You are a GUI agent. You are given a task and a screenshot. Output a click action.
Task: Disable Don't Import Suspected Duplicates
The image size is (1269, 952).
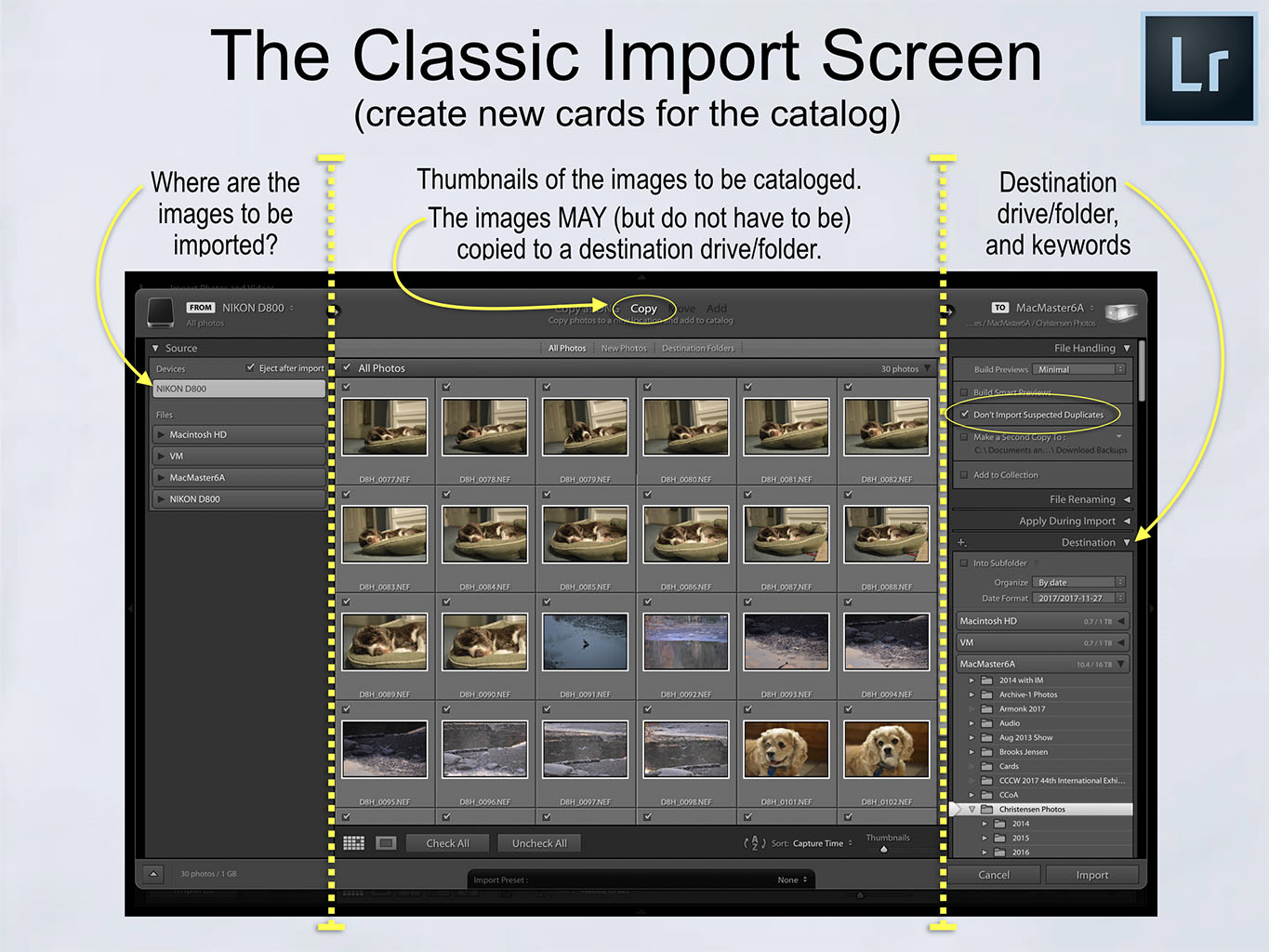(x=965, y=415)
